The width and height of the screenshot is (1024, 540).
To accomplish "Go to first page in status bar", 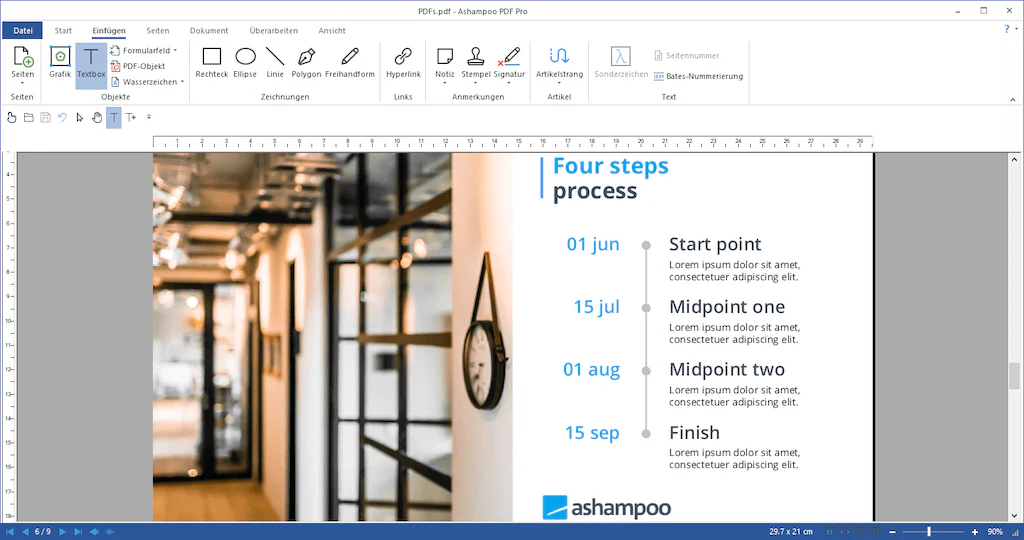I will [10, 532].
